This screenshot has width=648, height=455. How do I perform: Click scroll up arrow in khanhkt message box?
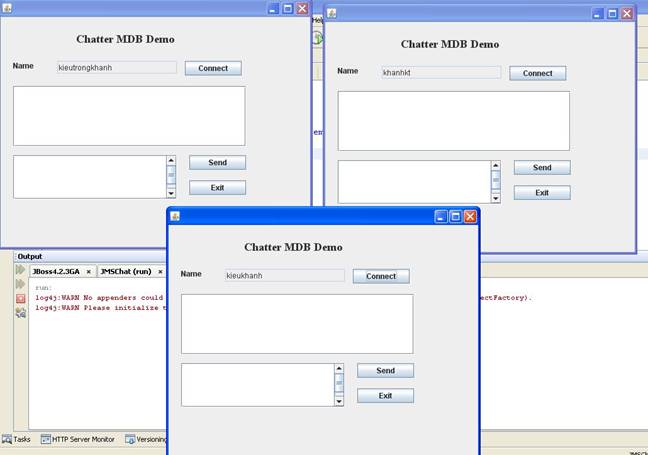pos(496,165)
